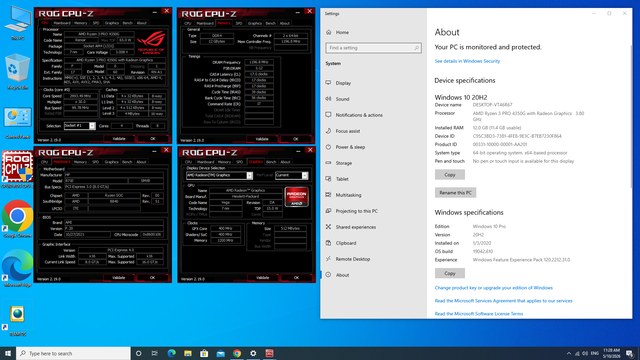
Task: Click the ROG CPU-Z taskbar icon
Action: 269,353
